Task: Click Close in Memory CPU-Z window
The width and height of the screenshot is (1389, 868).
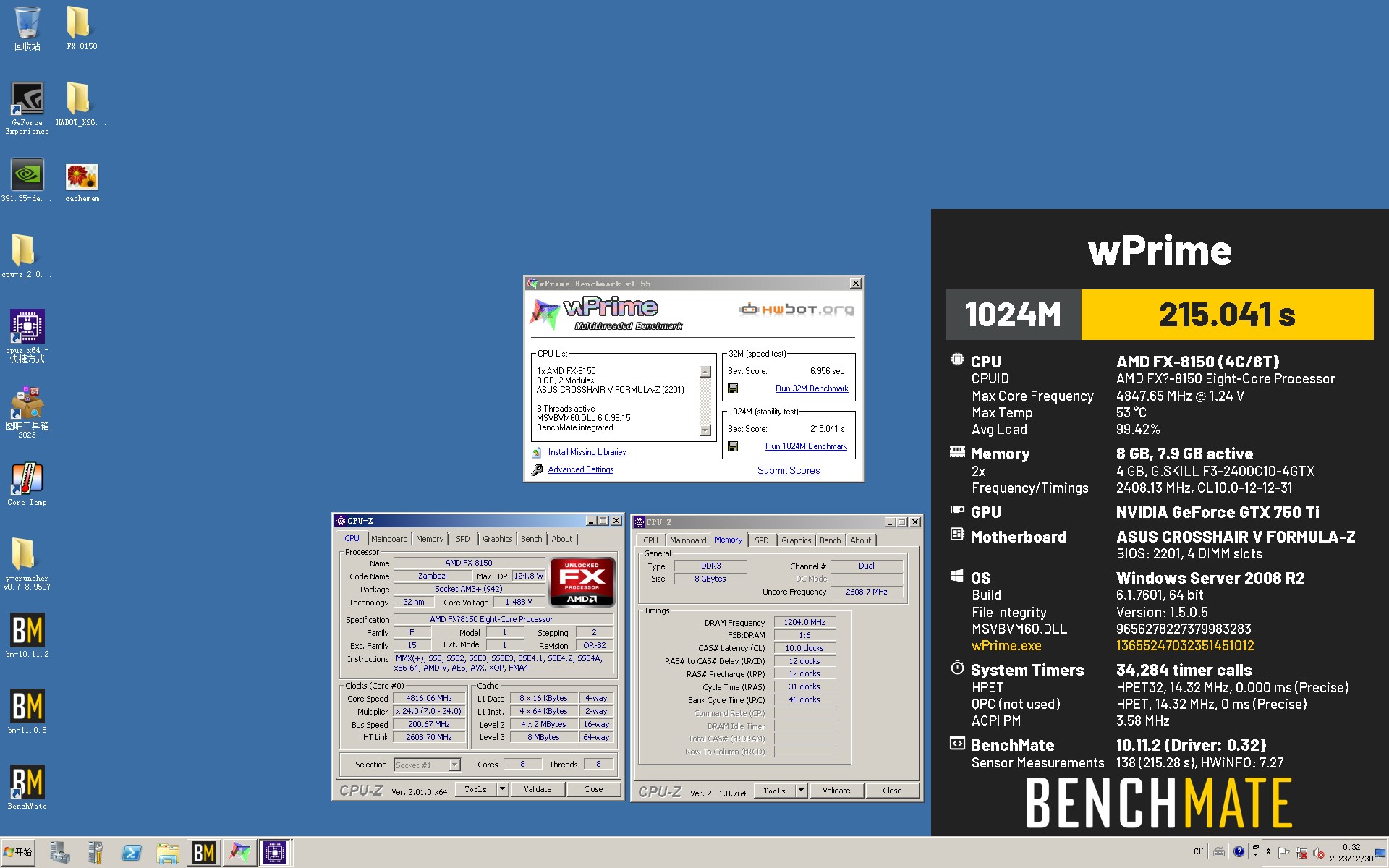Action: pos(892,791)
